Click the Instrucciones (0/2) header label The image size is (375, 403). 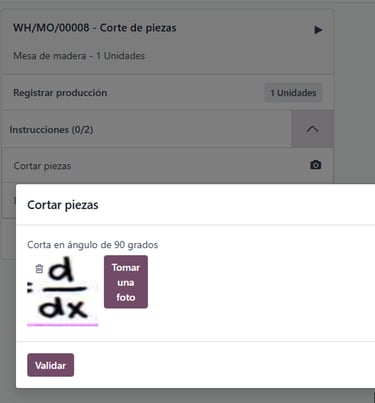(51, 130)
